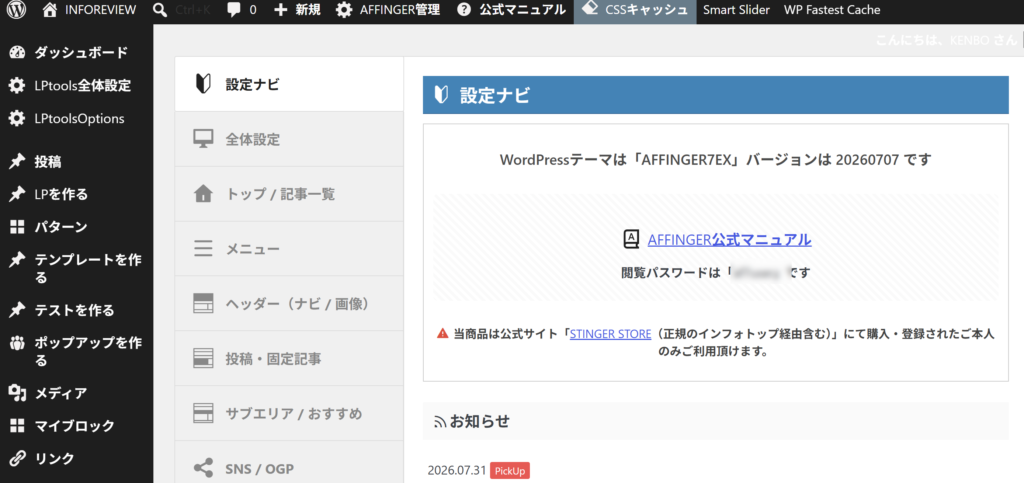Click the layout icon for 投稿・固定記事
1024x483 pixels.
204,358
